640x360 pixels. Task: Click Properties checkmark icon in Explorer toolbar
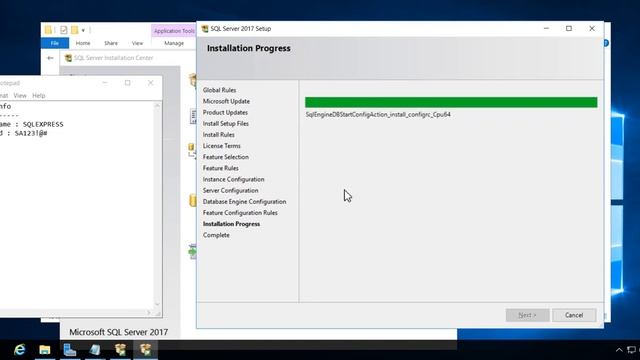(63, 30)
